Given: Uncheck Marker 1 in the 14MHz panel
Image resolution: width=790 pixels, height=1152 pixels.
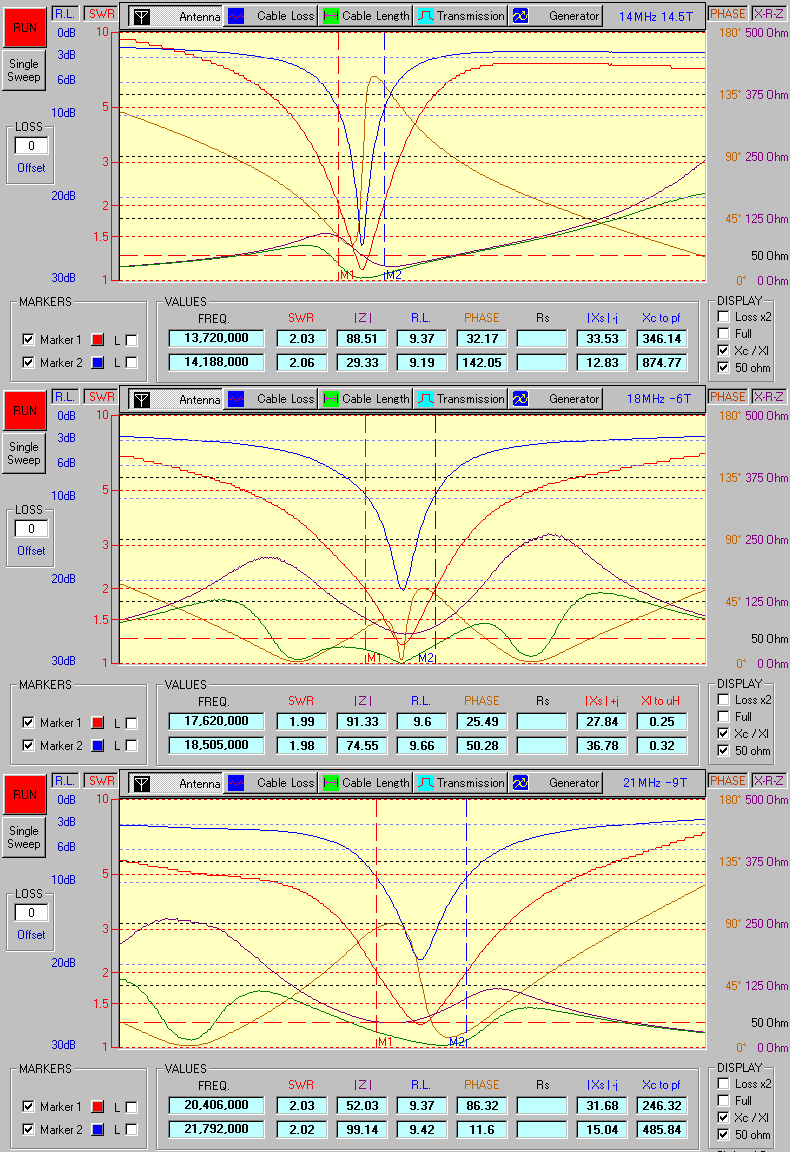Looking at the screenshot, I should [x=28, y=340].
